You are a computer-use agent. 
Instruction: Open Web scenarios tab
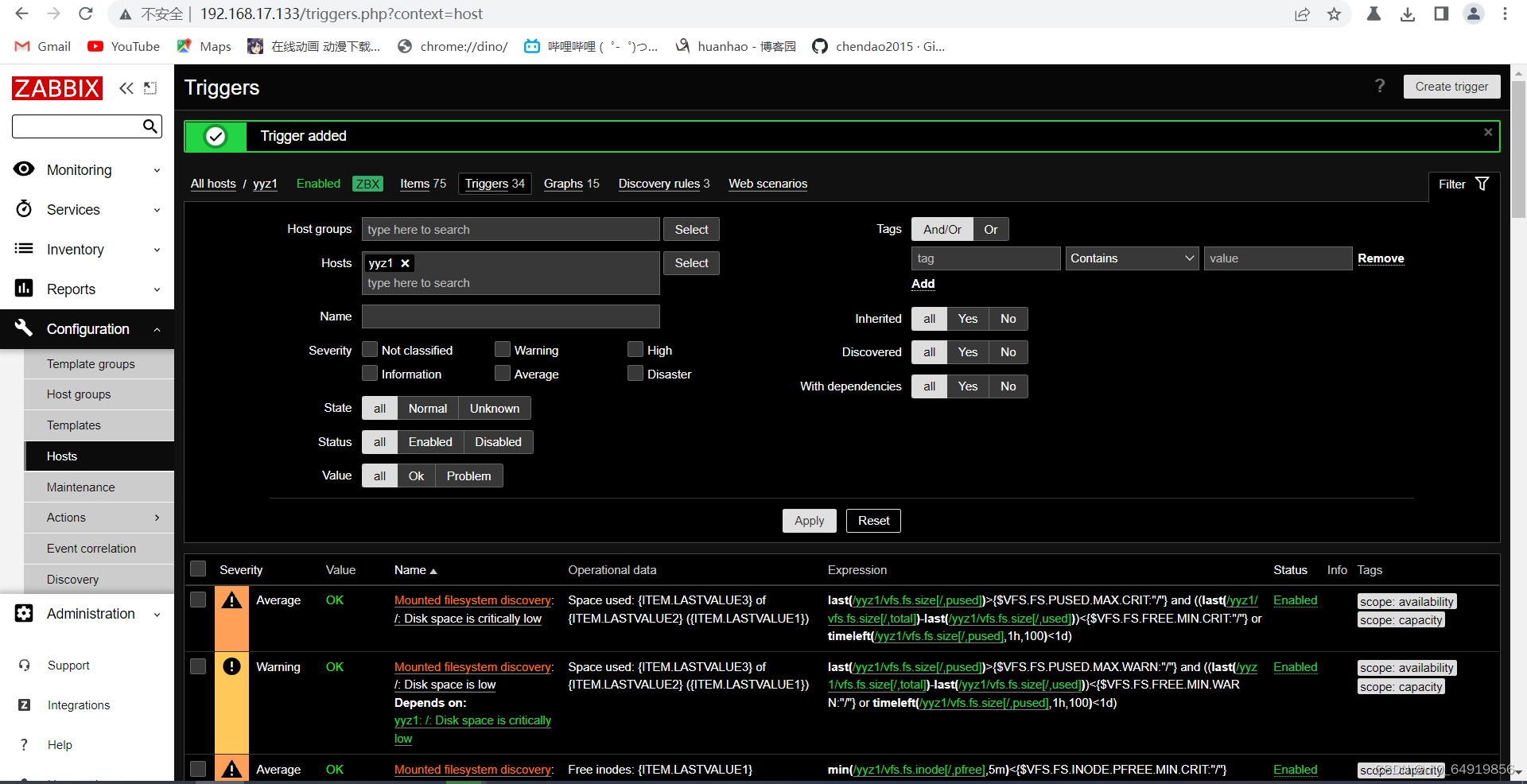click(767, 184)
